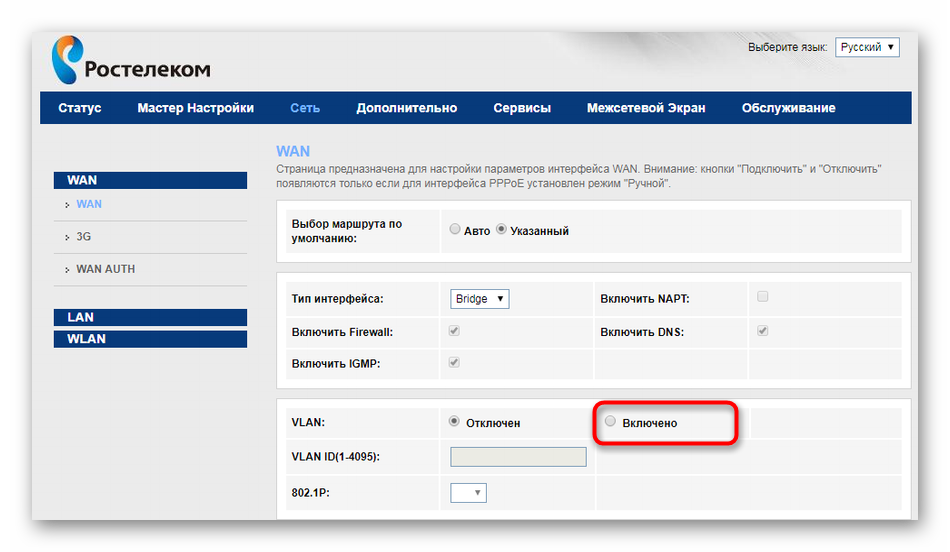The width and height of the screenshot is (950, 552).
Task: Go to Дополнительно tab
Action: click(406, 108)
